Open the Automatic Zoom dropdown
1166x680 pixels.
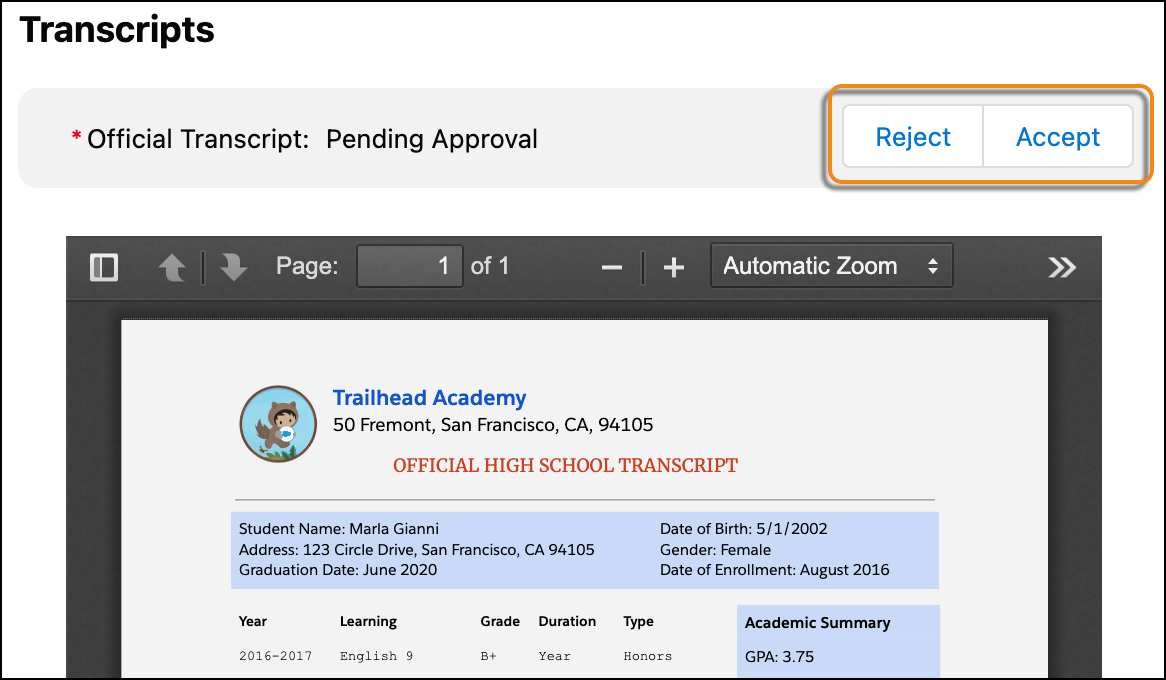pos(831,266)
